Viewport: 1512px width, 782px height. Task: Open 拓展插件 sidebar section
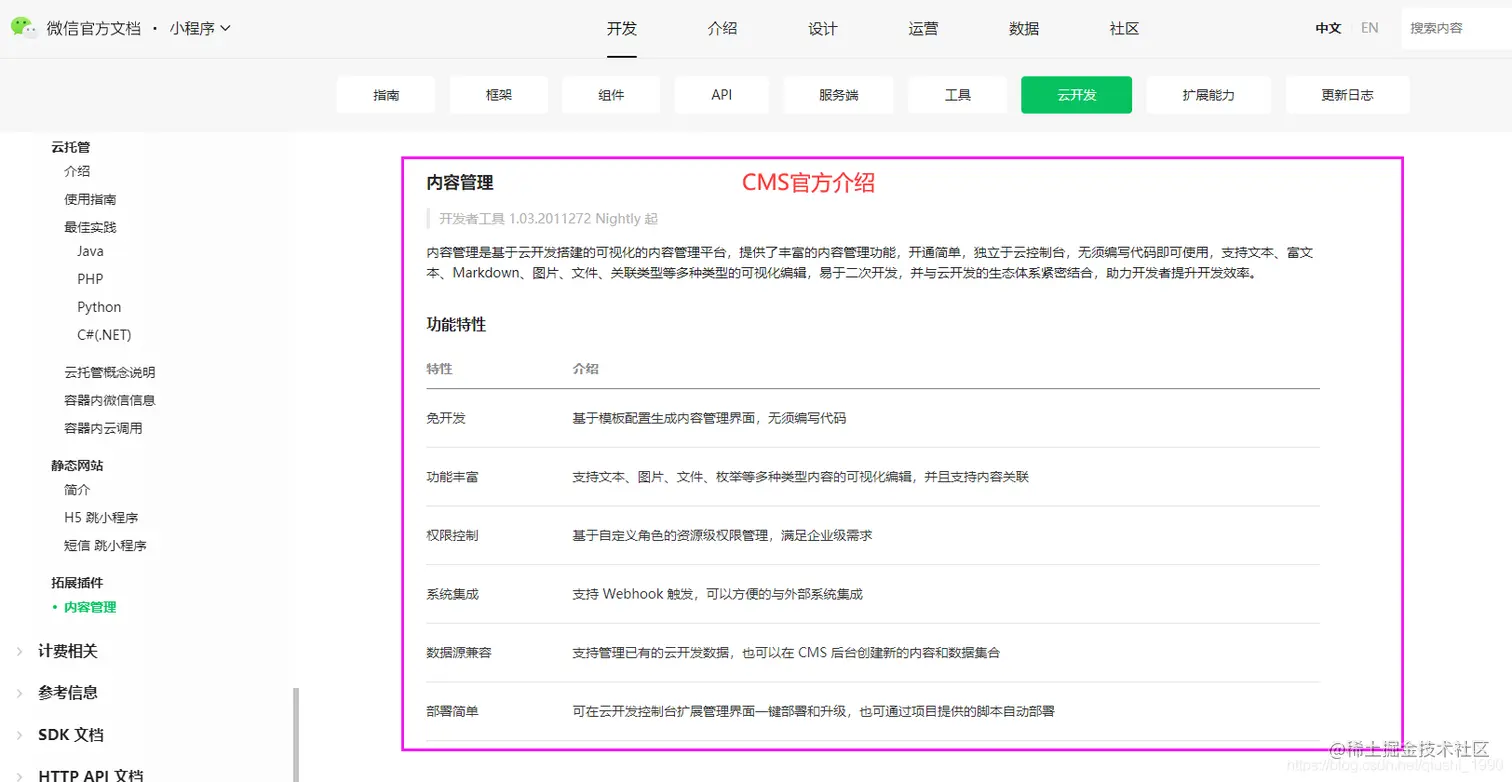77,583
